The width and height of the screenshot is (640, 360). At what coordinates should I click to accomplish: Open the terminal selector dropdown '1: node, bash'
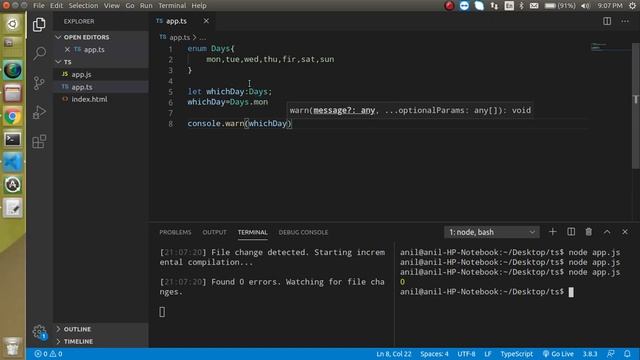tap(492, 232)
